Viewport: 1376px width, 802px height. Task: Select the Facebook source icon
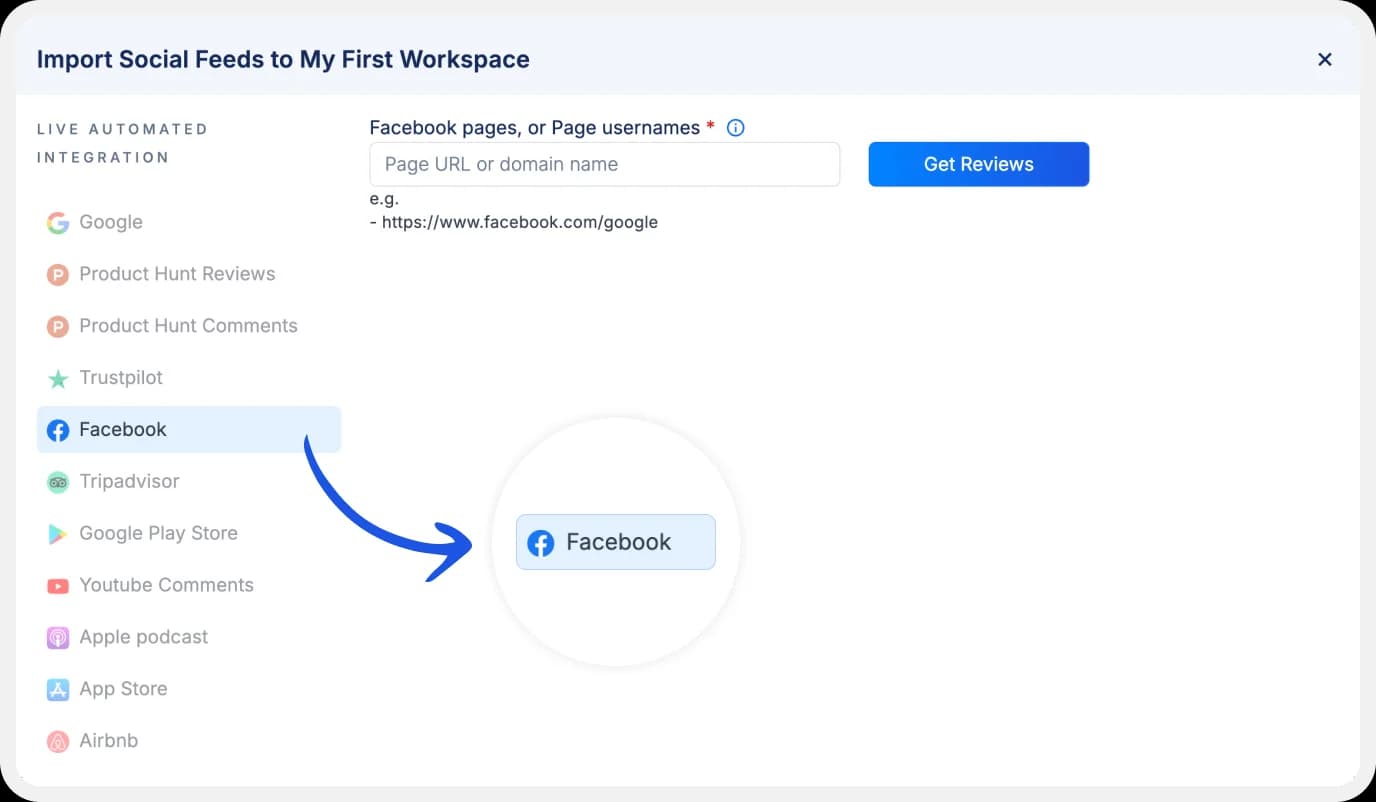pyautogui.click(x=58, y=430)
